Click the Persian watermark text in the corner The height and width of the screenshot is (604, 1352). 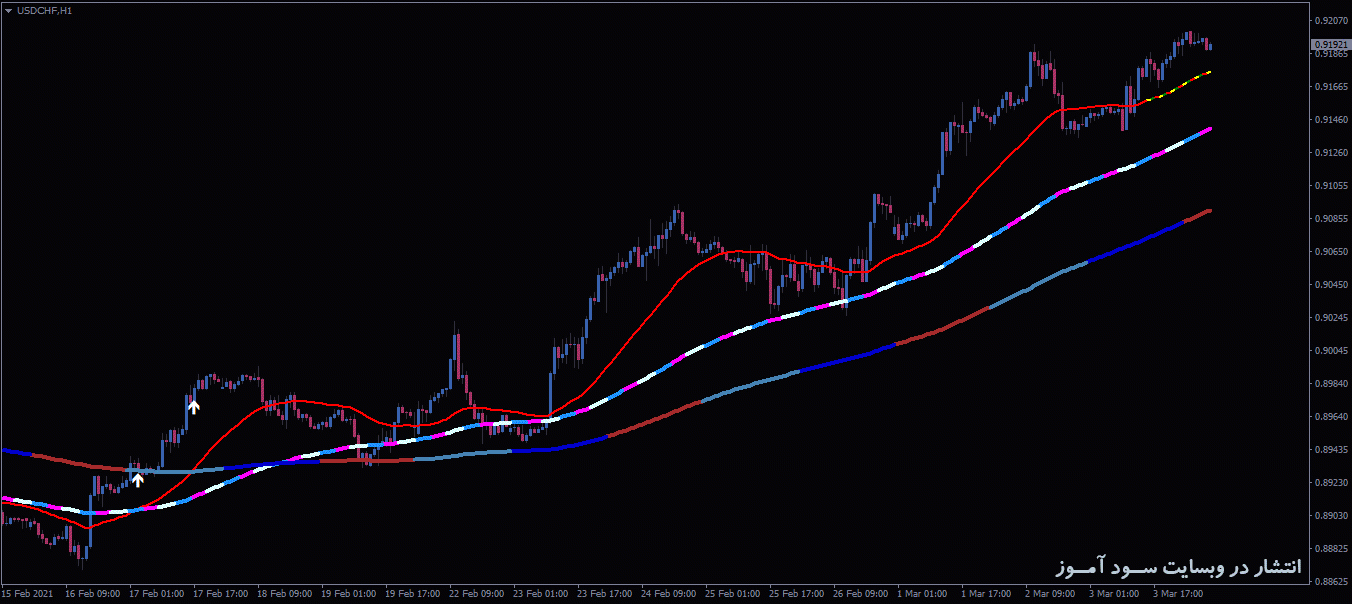tap(1178, 567)
